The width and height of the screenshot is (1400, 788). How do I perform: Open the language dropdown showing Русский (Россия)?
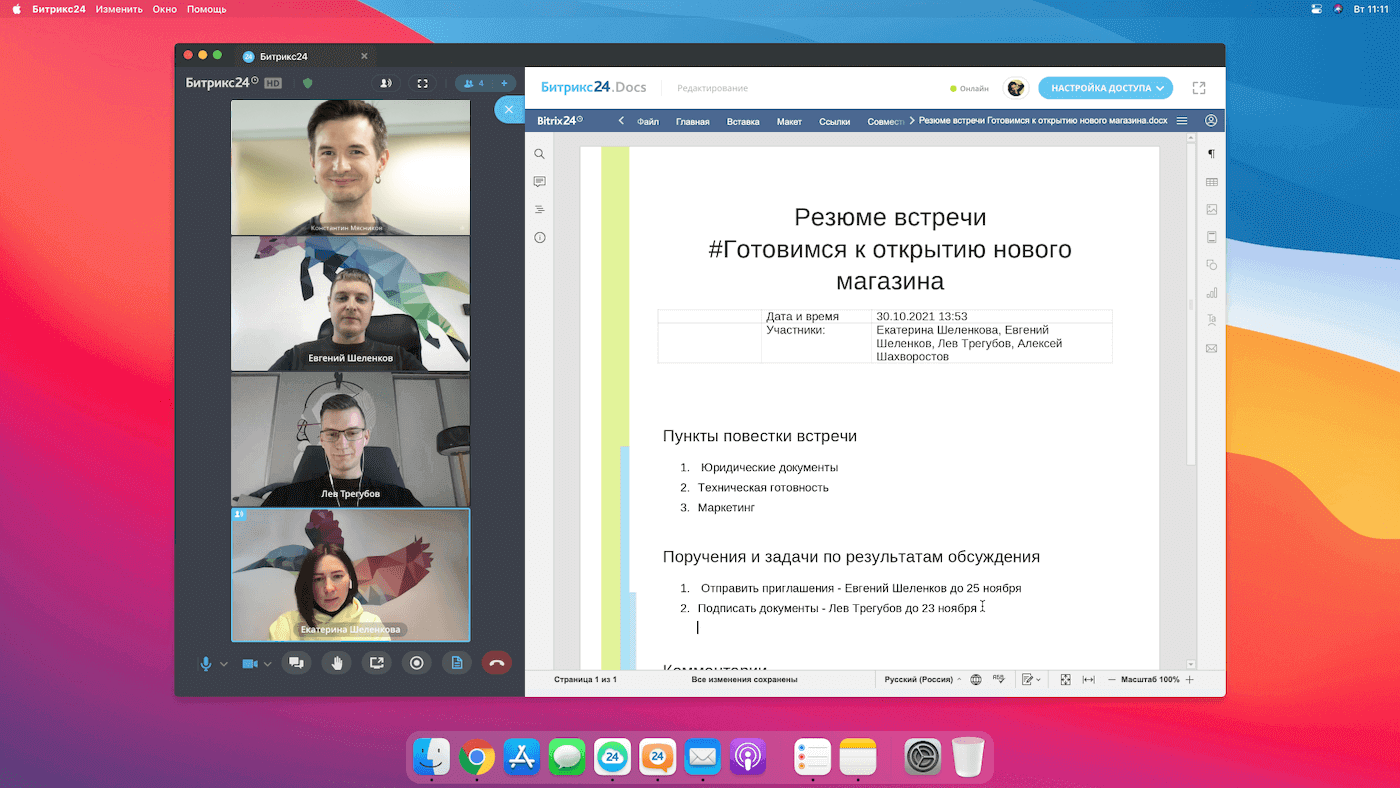[920, 679]
